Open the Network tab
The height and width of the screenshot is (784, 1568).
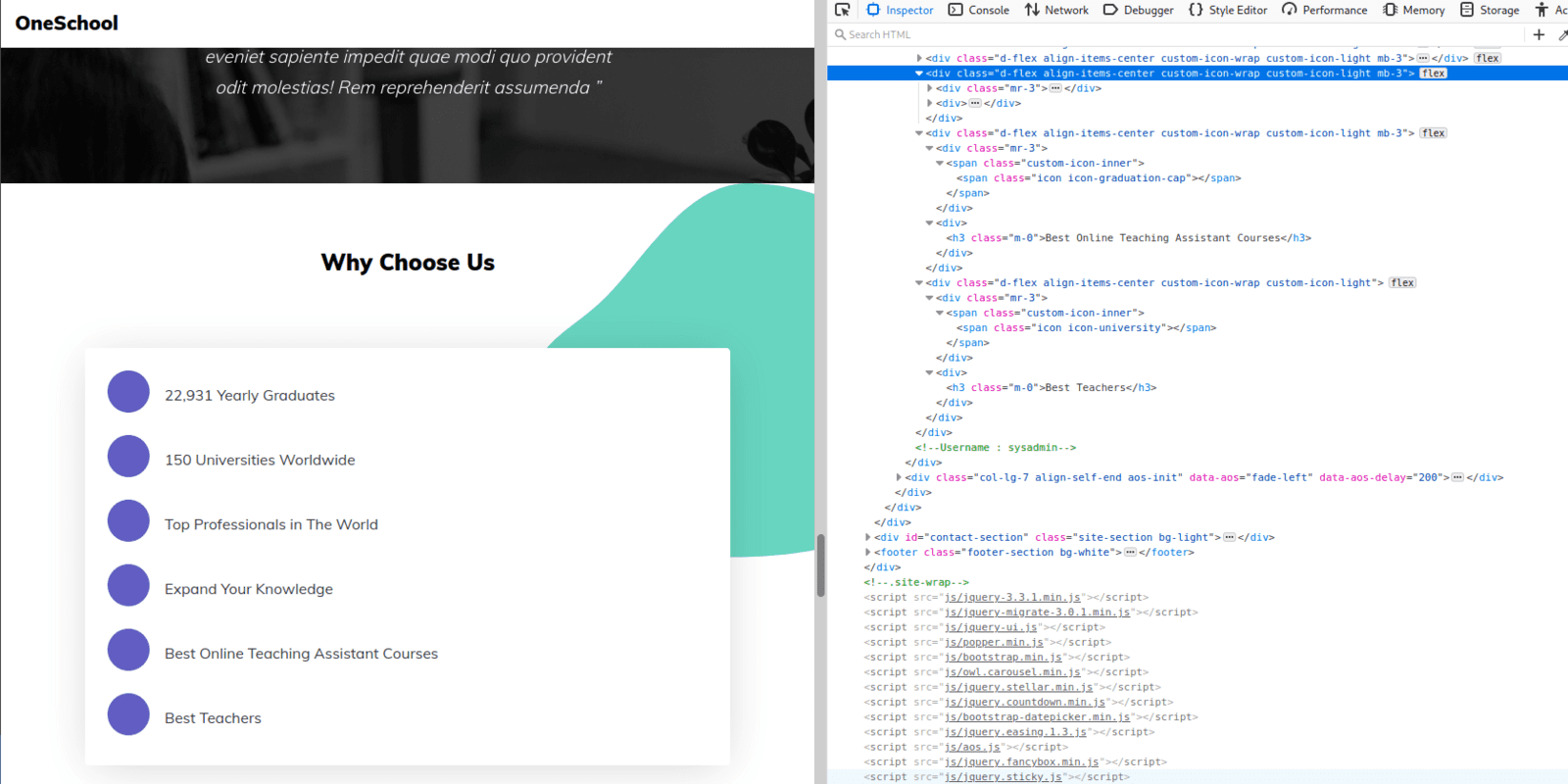pos(1056,10)
